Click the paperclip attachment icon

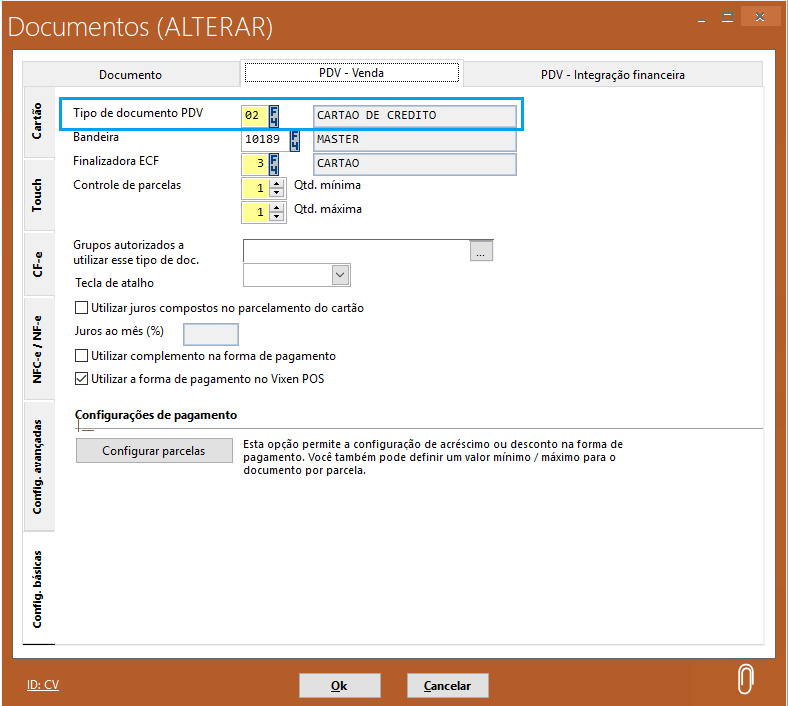pos(745,679)
